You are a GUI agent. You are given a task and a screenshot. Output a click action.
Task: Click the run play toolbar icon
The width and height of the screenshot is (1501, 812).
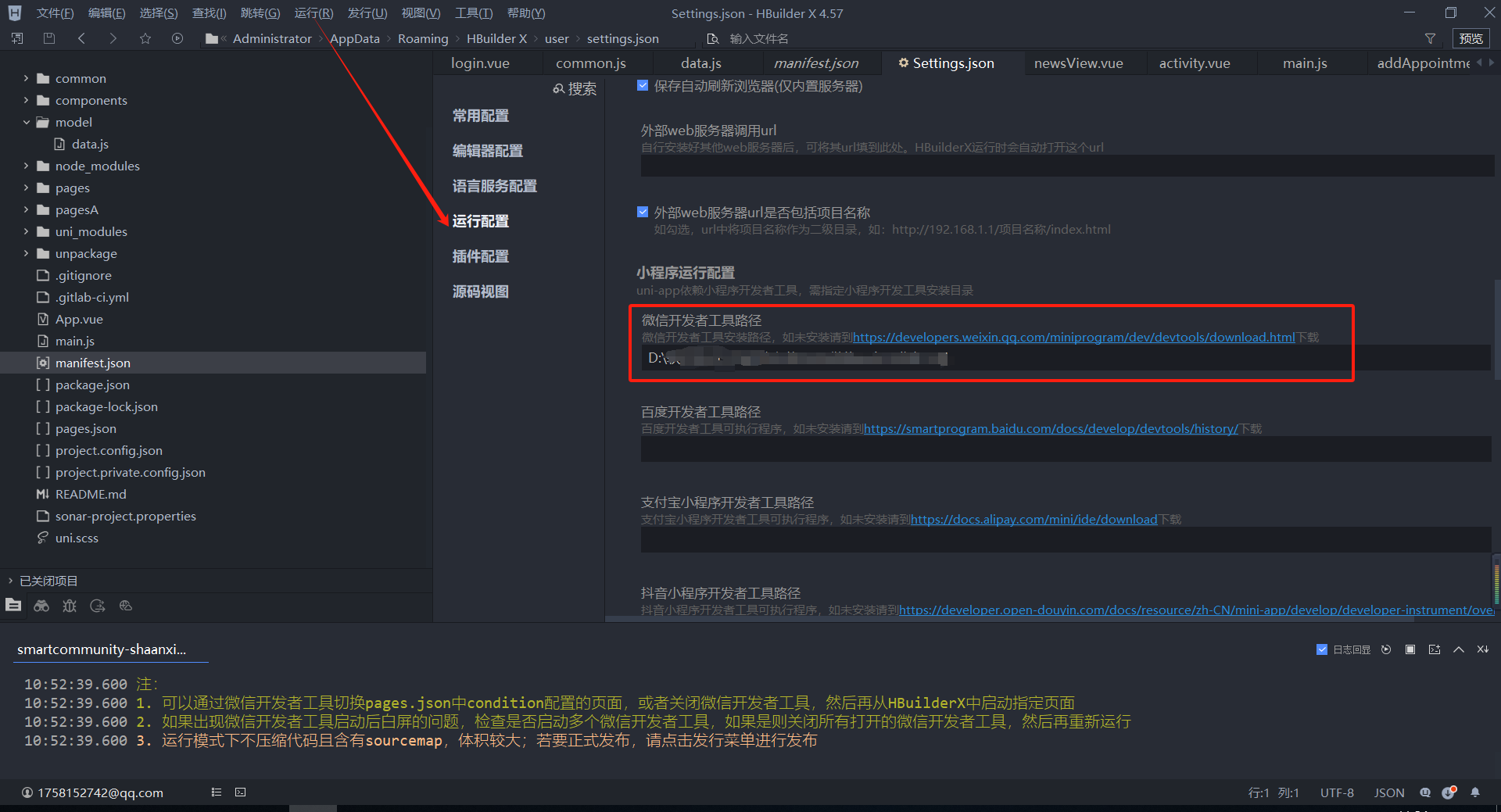coord(177,38)
